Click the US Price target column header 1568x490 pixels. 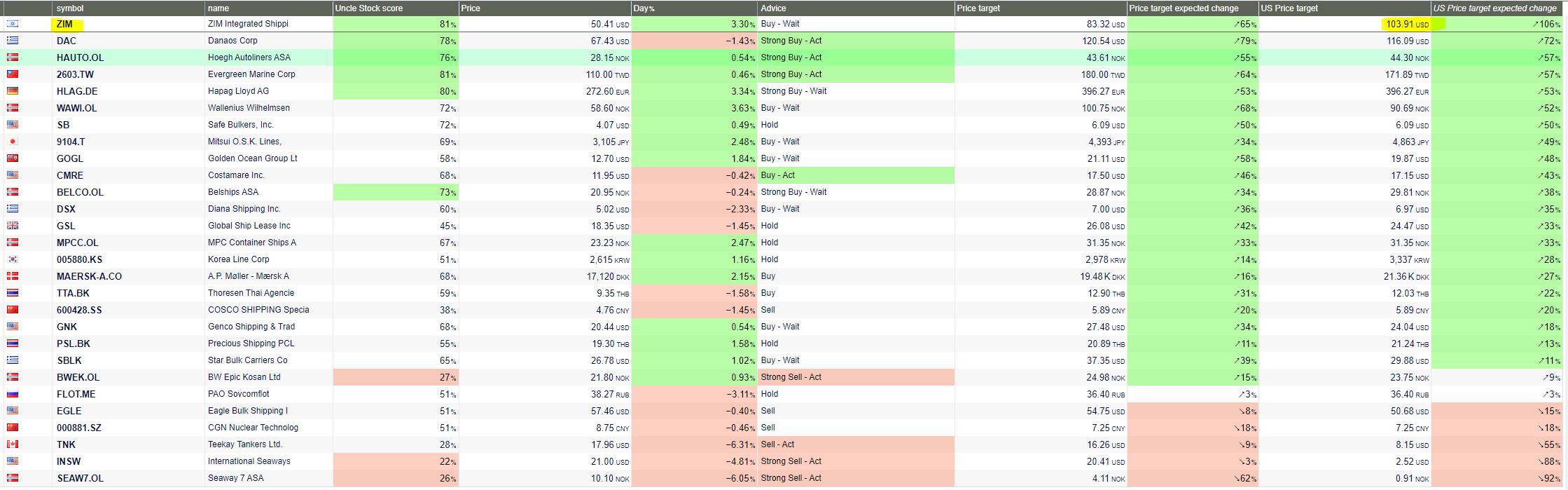point(1345,8)
